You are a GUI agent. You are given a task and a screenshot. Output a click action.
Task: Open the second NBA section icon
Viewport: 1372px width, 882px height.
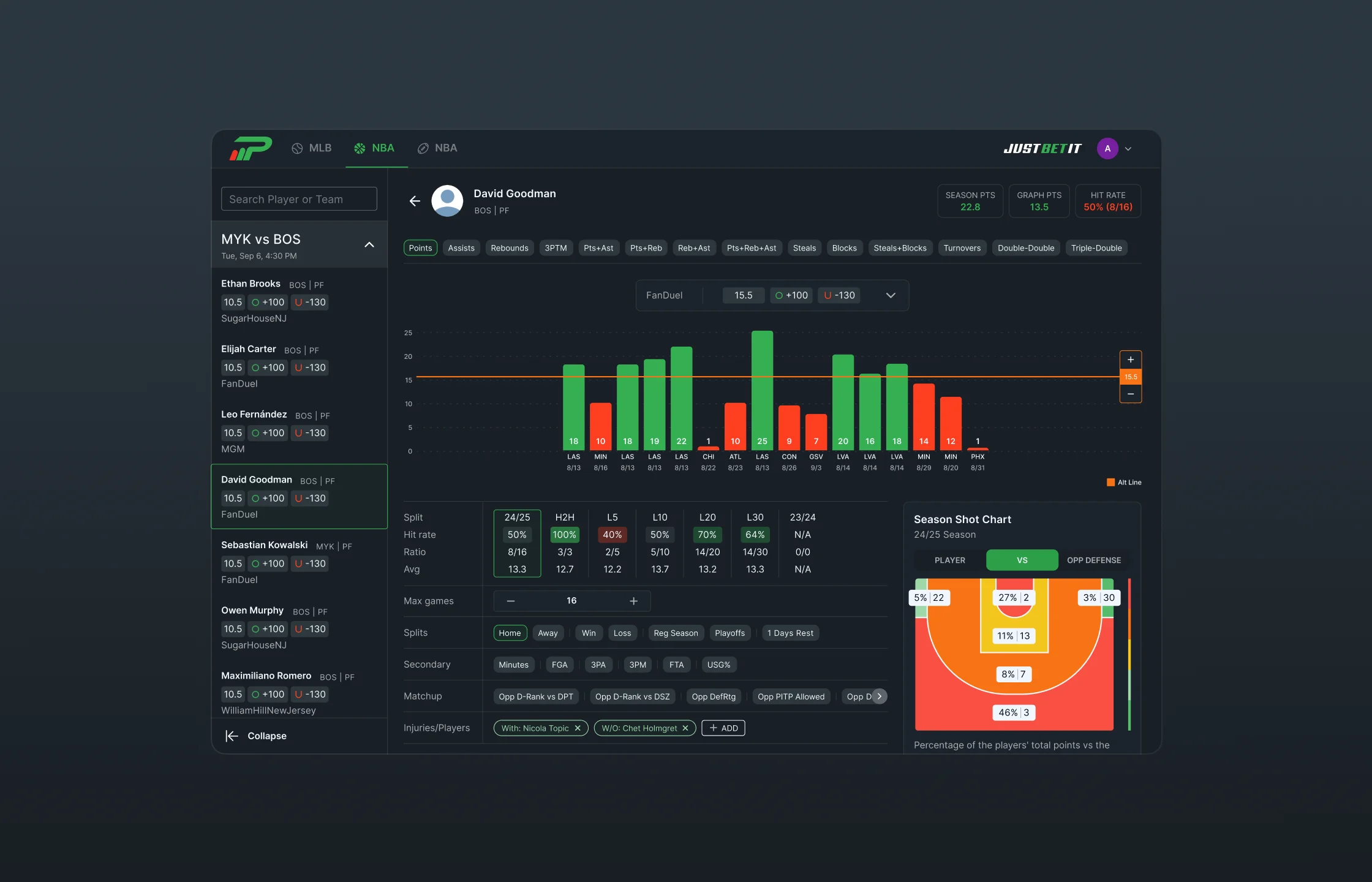point(423,148)
